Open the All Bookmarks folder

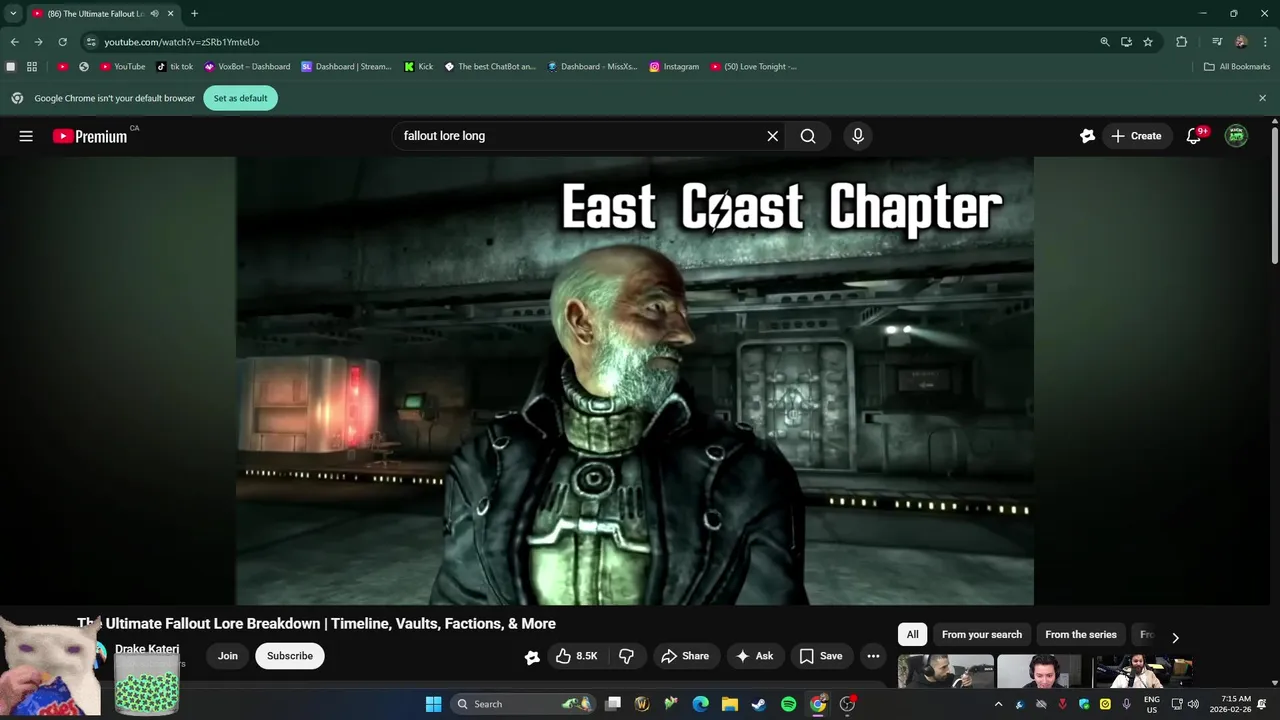coord(1236,67)
